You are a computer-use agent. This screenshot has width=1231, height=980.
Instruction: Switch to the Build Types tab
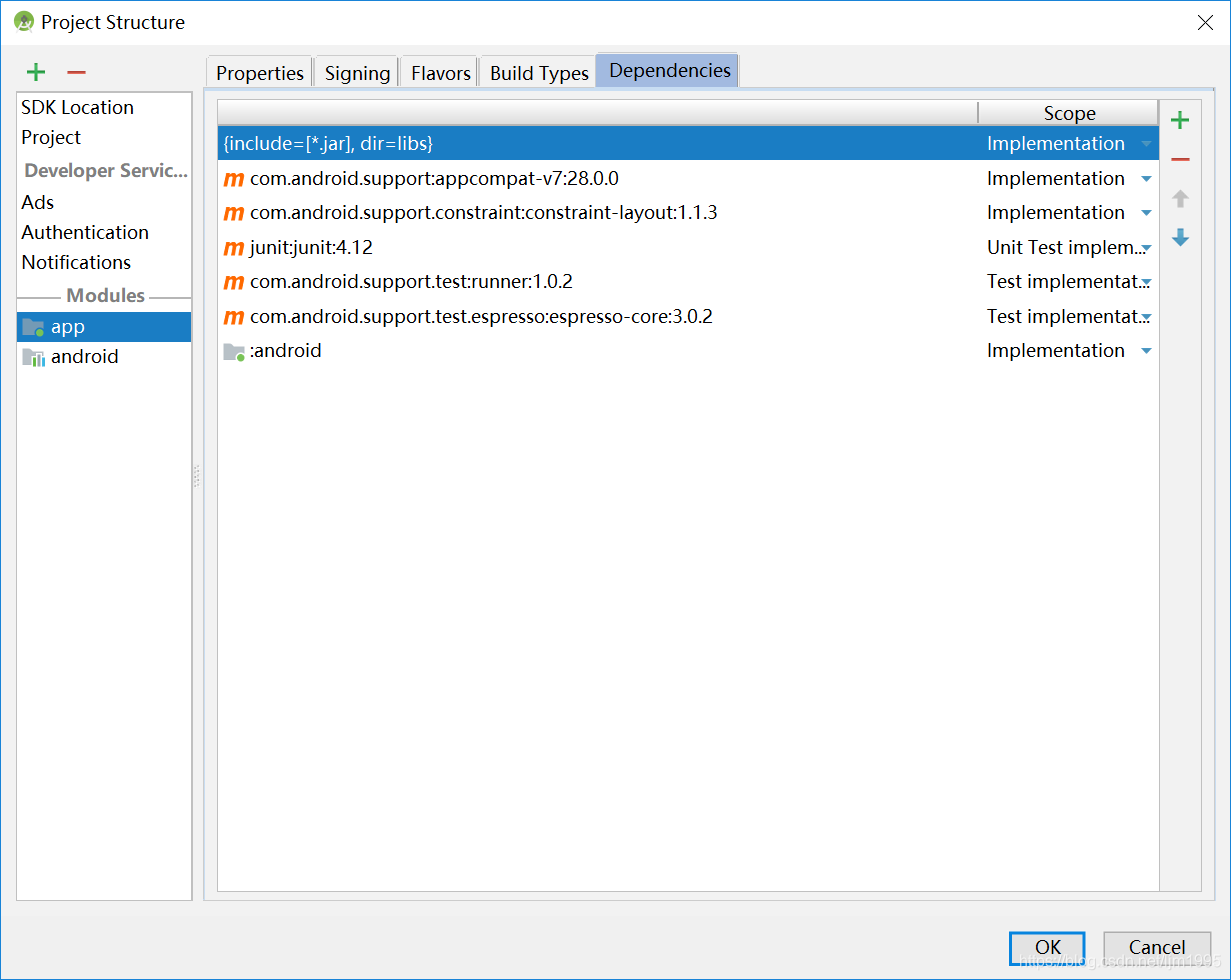(539, 73)
